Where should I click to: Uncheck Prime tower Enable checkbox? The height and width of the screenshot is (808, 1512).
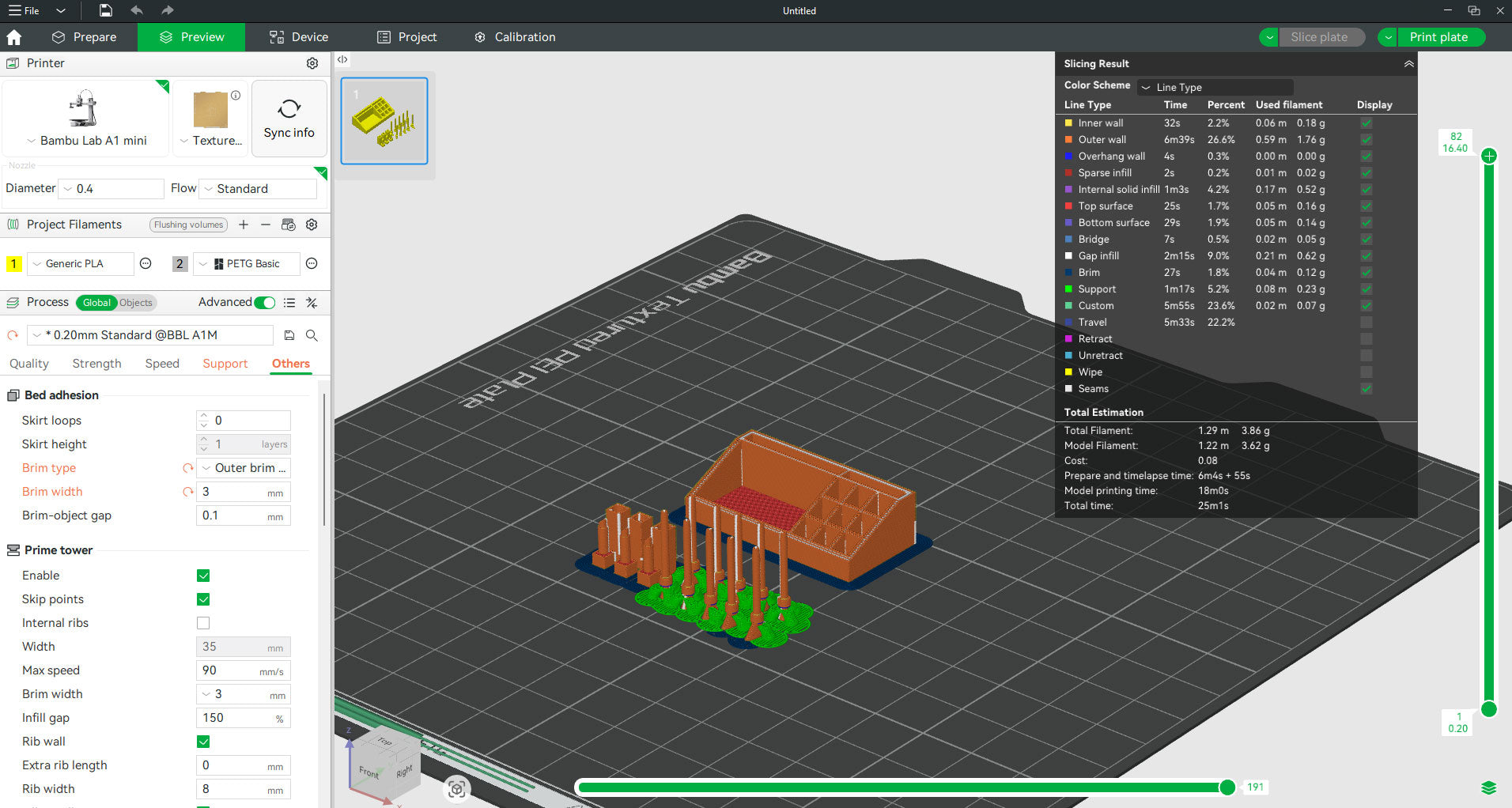click(203, 576)
